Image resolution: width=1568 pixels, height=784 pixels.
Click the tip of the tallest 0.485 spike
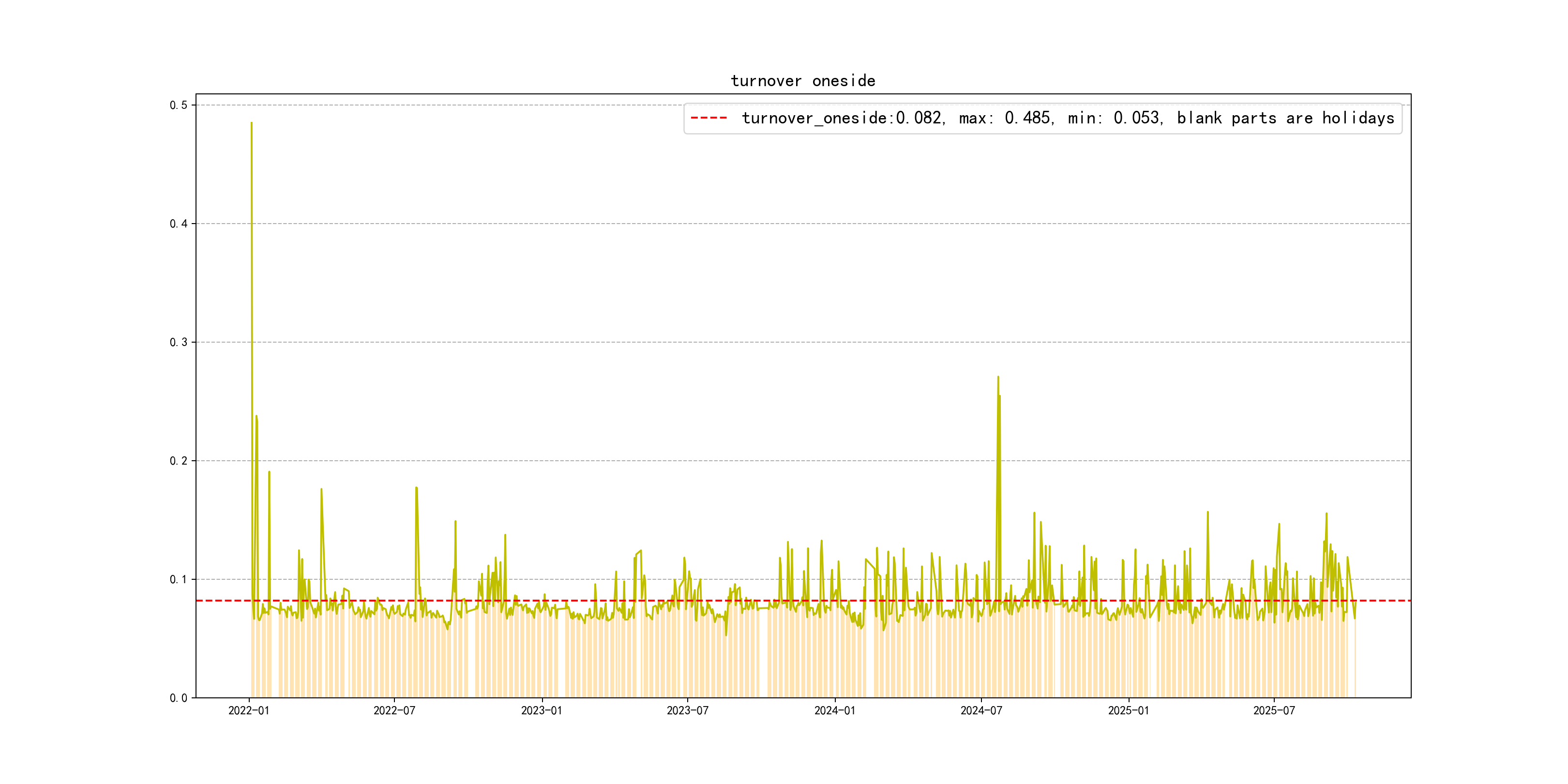pos(251,123)
